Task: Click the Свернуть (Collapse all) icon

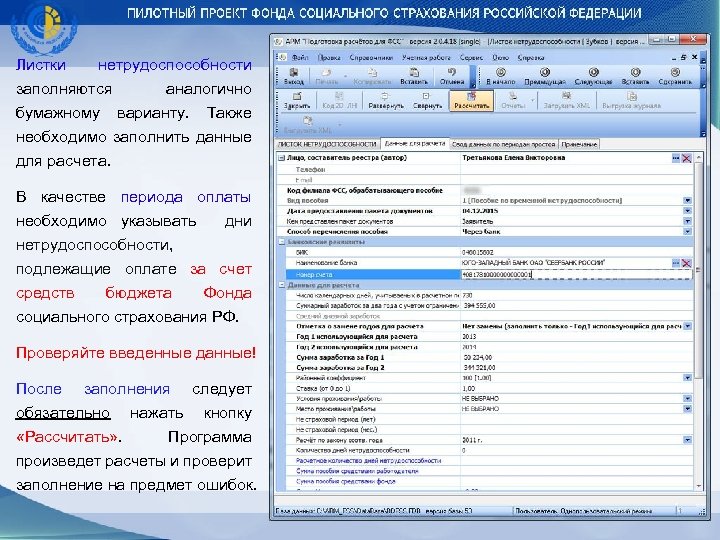Action: 427,100
